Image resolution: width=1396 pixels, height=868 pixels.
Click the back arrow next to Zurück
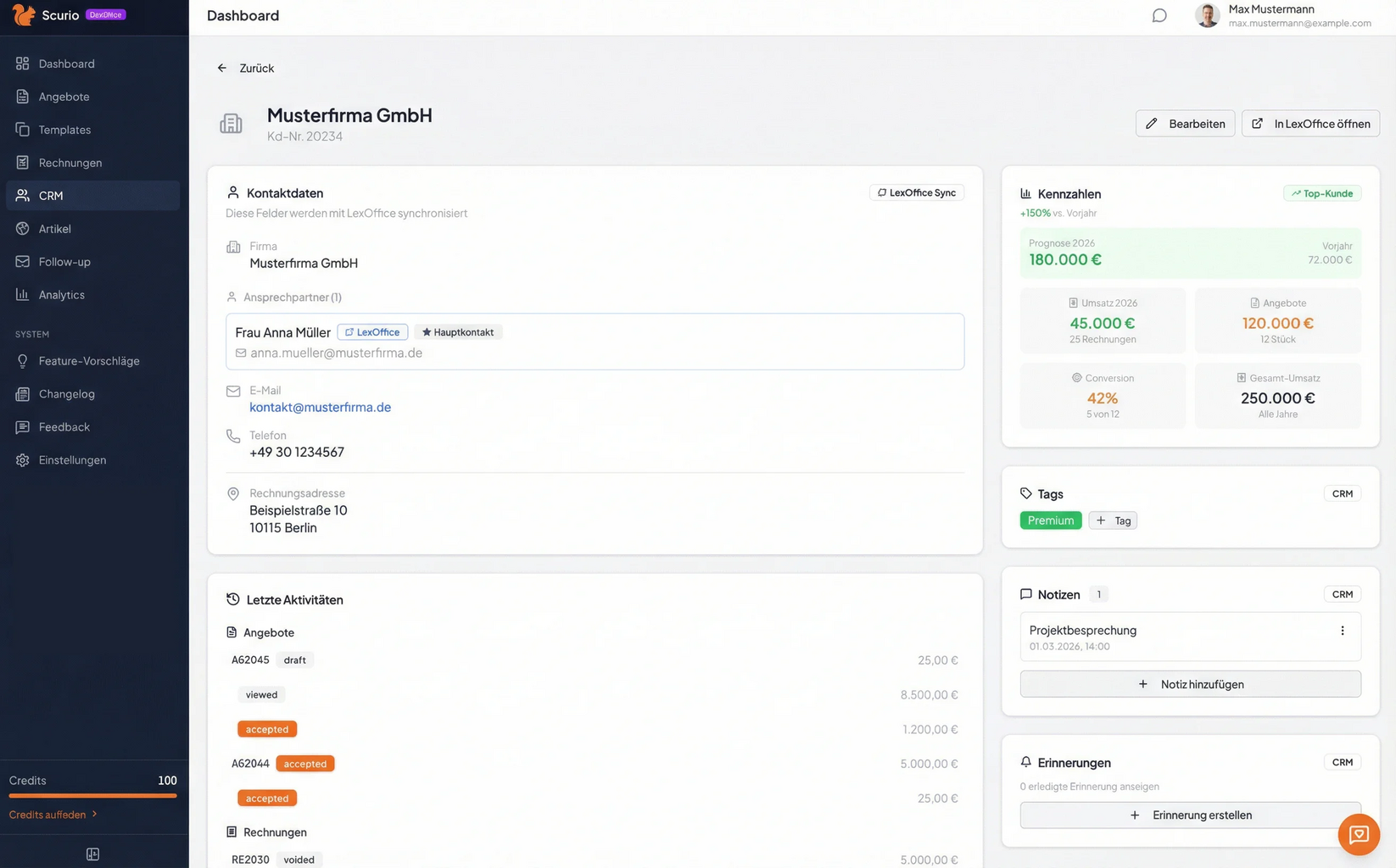click(222, 68)
